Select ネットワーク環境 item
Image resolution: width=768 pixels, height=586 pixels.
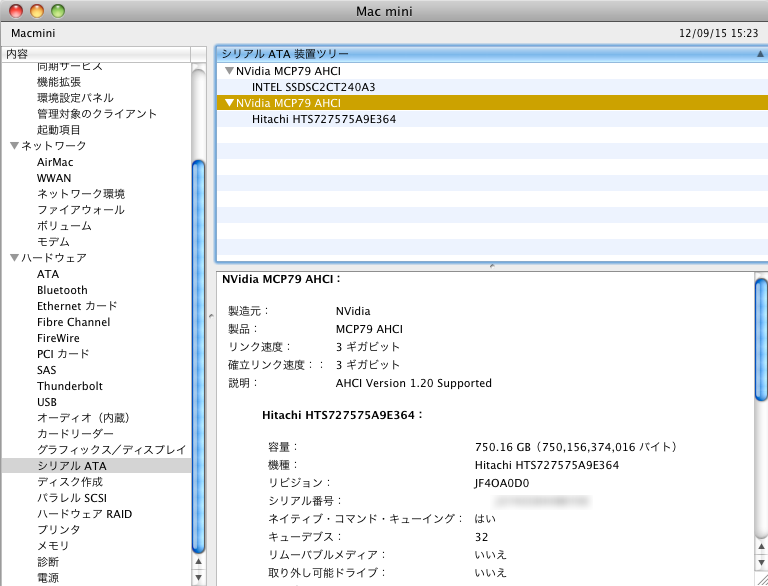[x=81, y=194]
